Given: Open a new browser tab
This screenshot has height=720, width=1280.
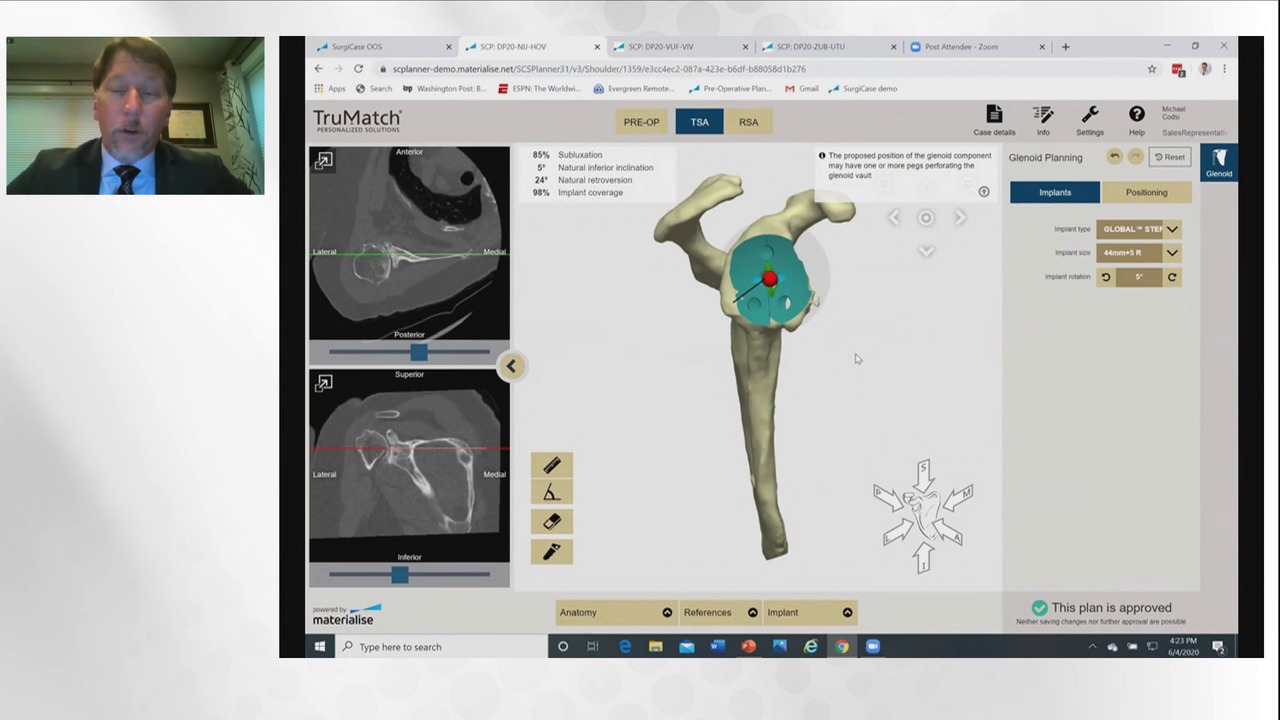Looking at the screenshot, I should pyautogui.click(x=1065, y=47).
